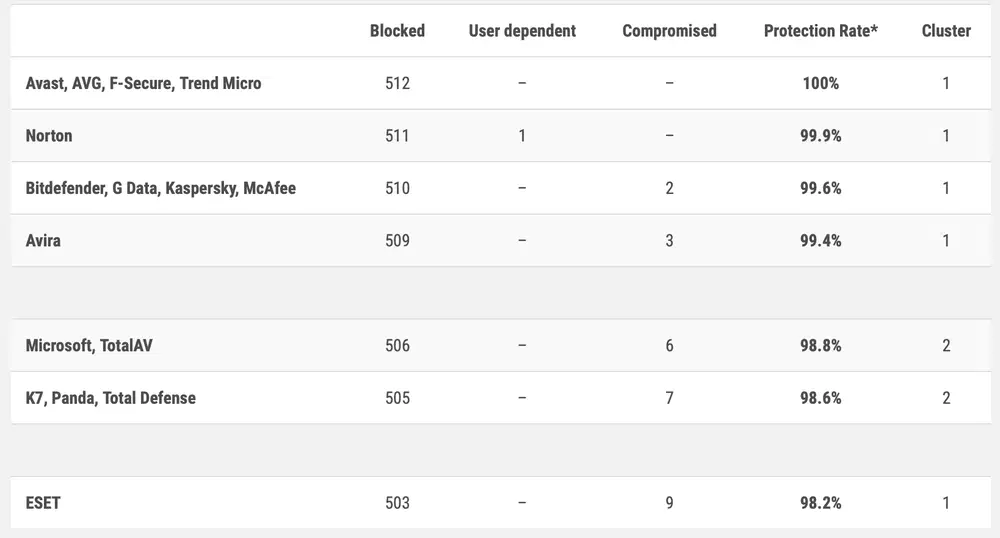Click the Bitdefender, G Data, Kaspersky, McAfee label

pyautogui.click(x=160, y=188)
